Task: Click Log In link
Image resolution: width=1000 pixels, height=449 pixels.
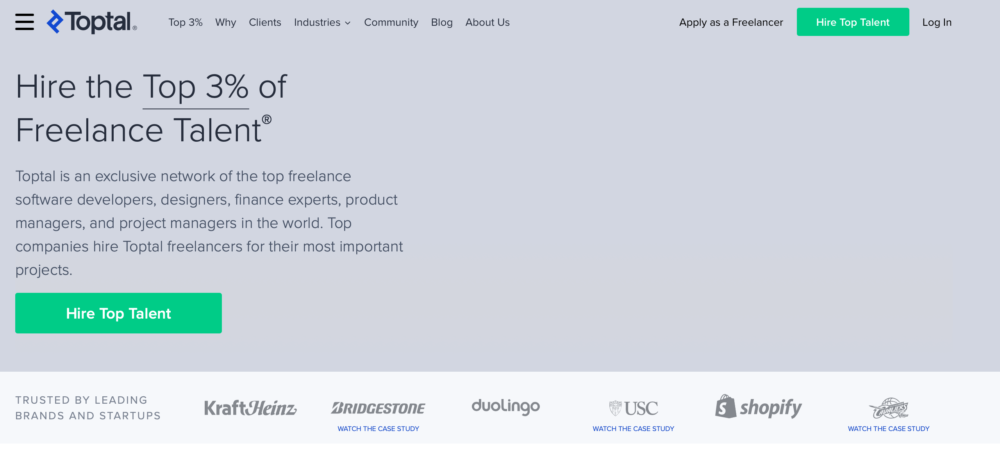Action: coord(937,22)
